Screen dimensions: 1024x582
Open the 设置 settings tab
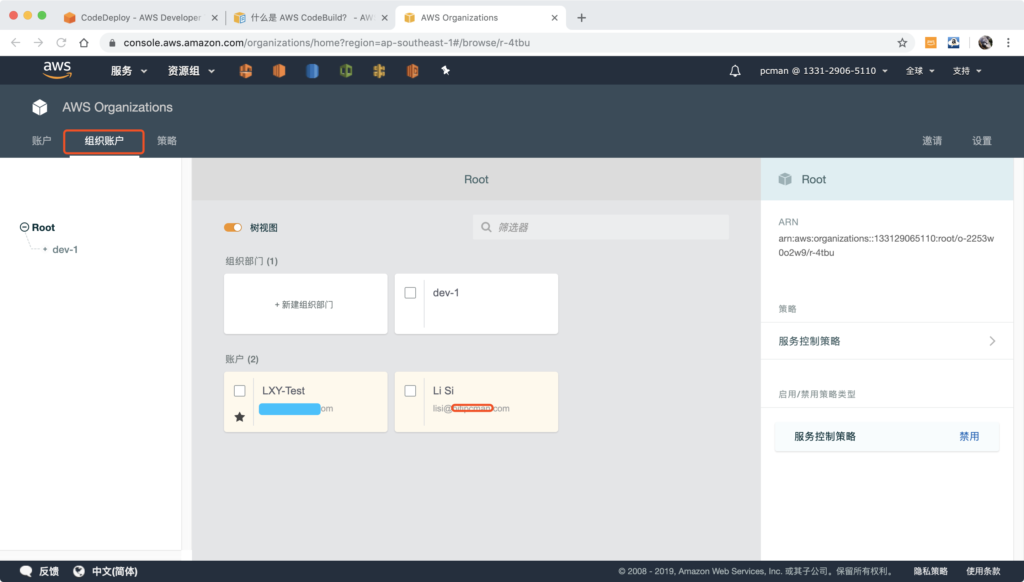click(x=982, y=140)
